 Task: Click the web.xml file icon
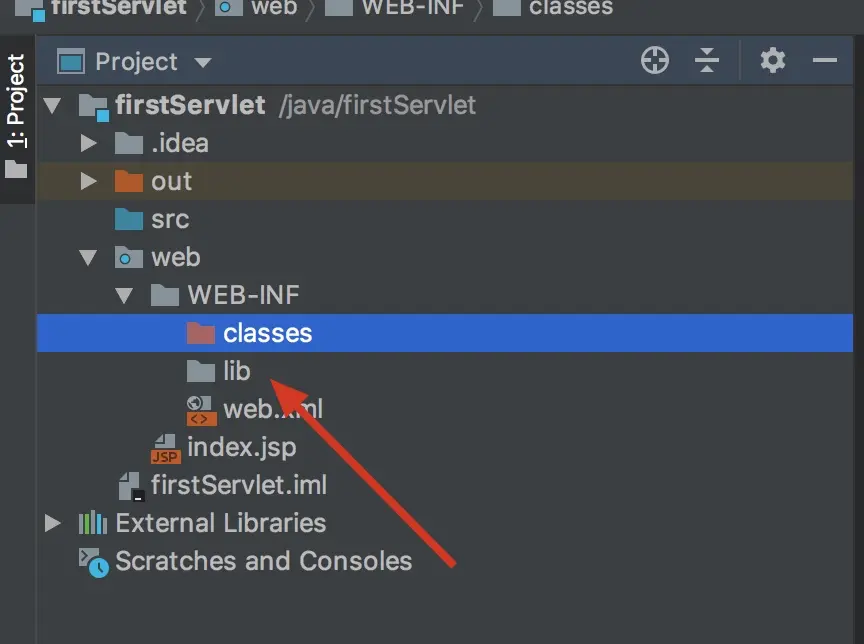coord(201,409)
